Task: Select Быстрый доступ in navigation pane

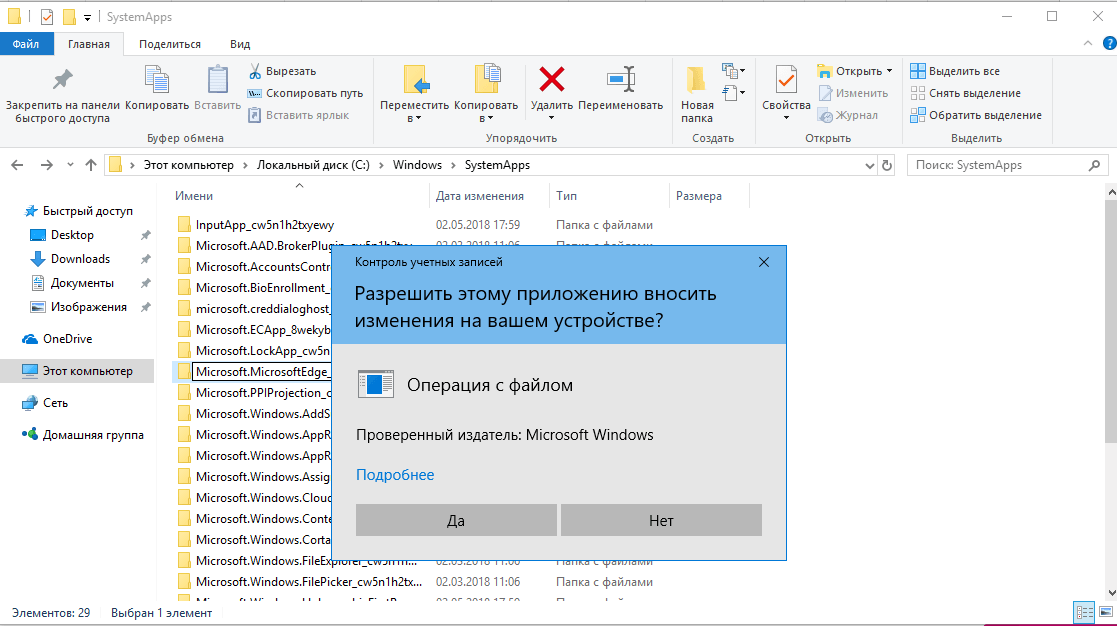Action: coord(88,211)
